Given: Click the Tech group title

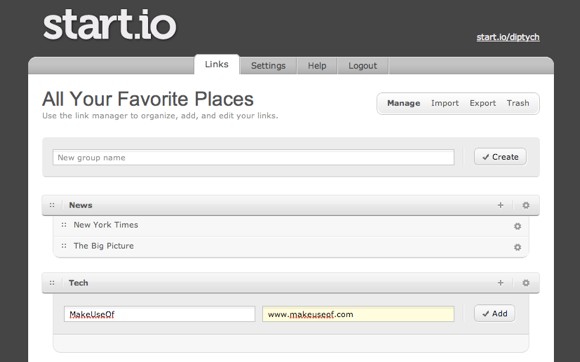Looking at the screenshot, I should pos(78,283).
